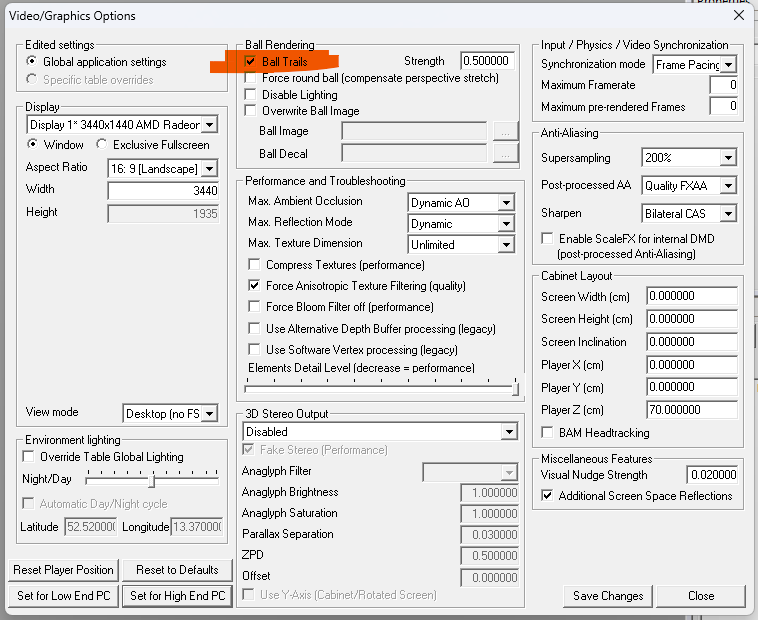This screenshot has height=620, width=758.
Task: Adjust the Night/Day slider
Action: (151, 480)
